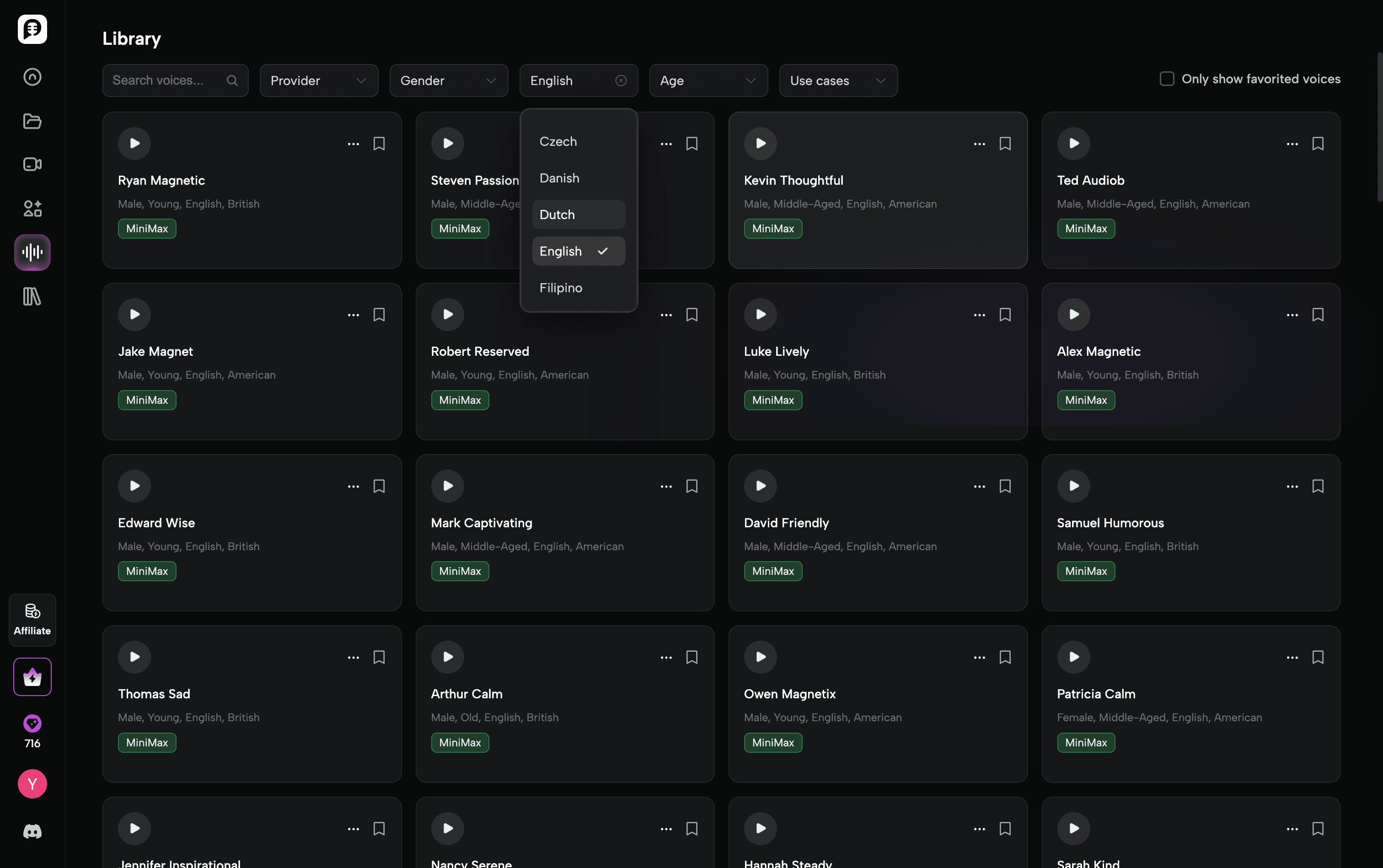The width and height of the screenshot is (1383, 868).
Task: Click the MiniMax tag on Alex Magnetic
Action: click(x=1086, y=400)
